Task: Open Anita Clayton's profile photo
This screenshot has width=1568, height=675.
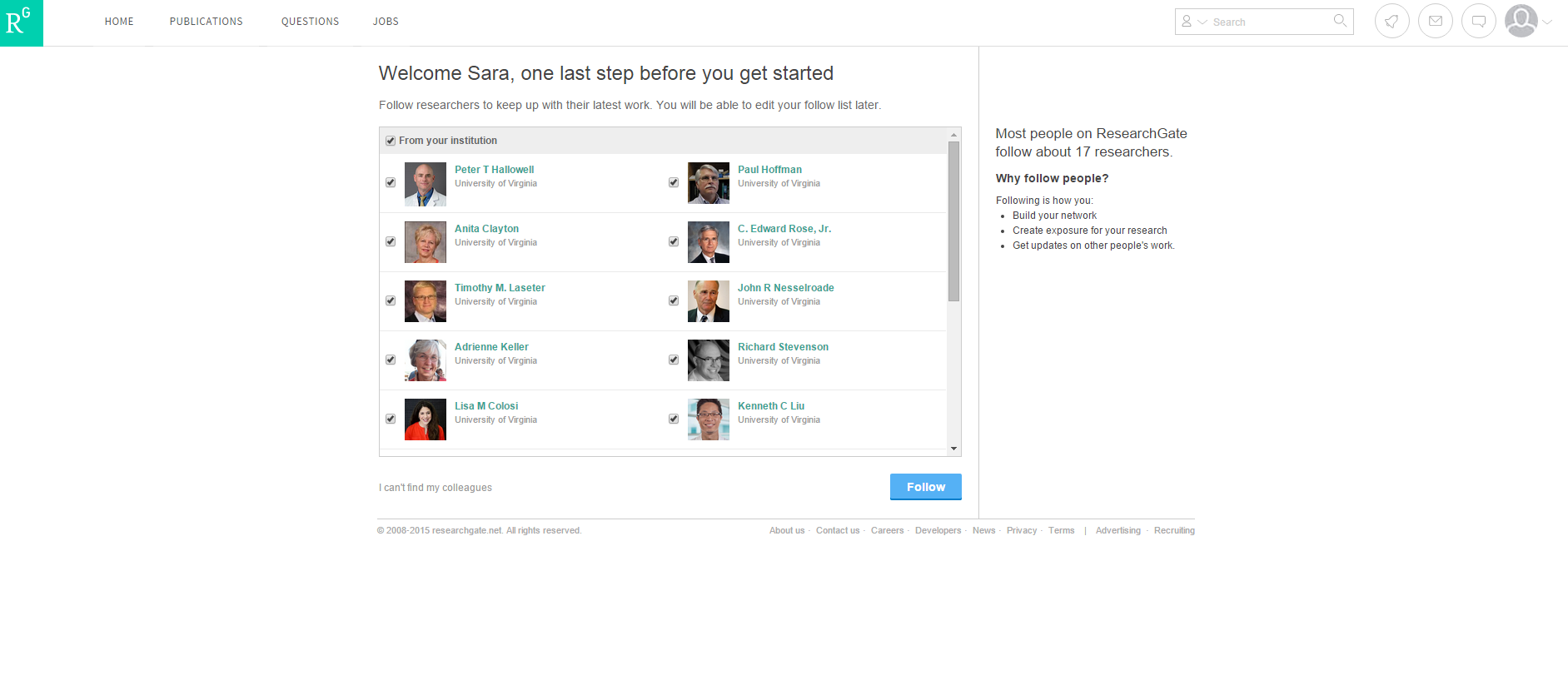Action: coord(426,242)
